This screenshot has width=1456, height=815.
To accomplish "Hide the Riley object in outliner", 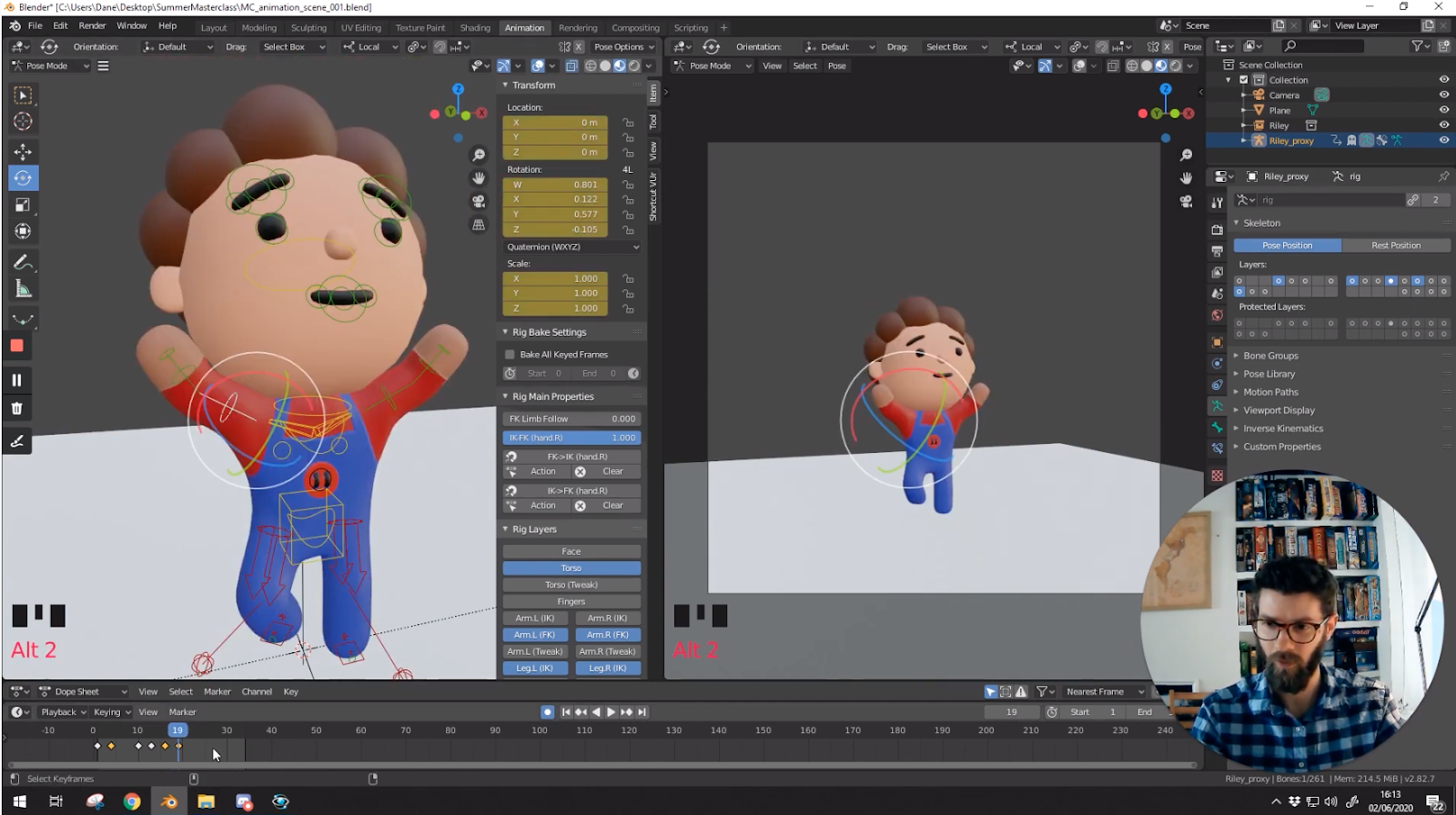I will pos(1443,125).
